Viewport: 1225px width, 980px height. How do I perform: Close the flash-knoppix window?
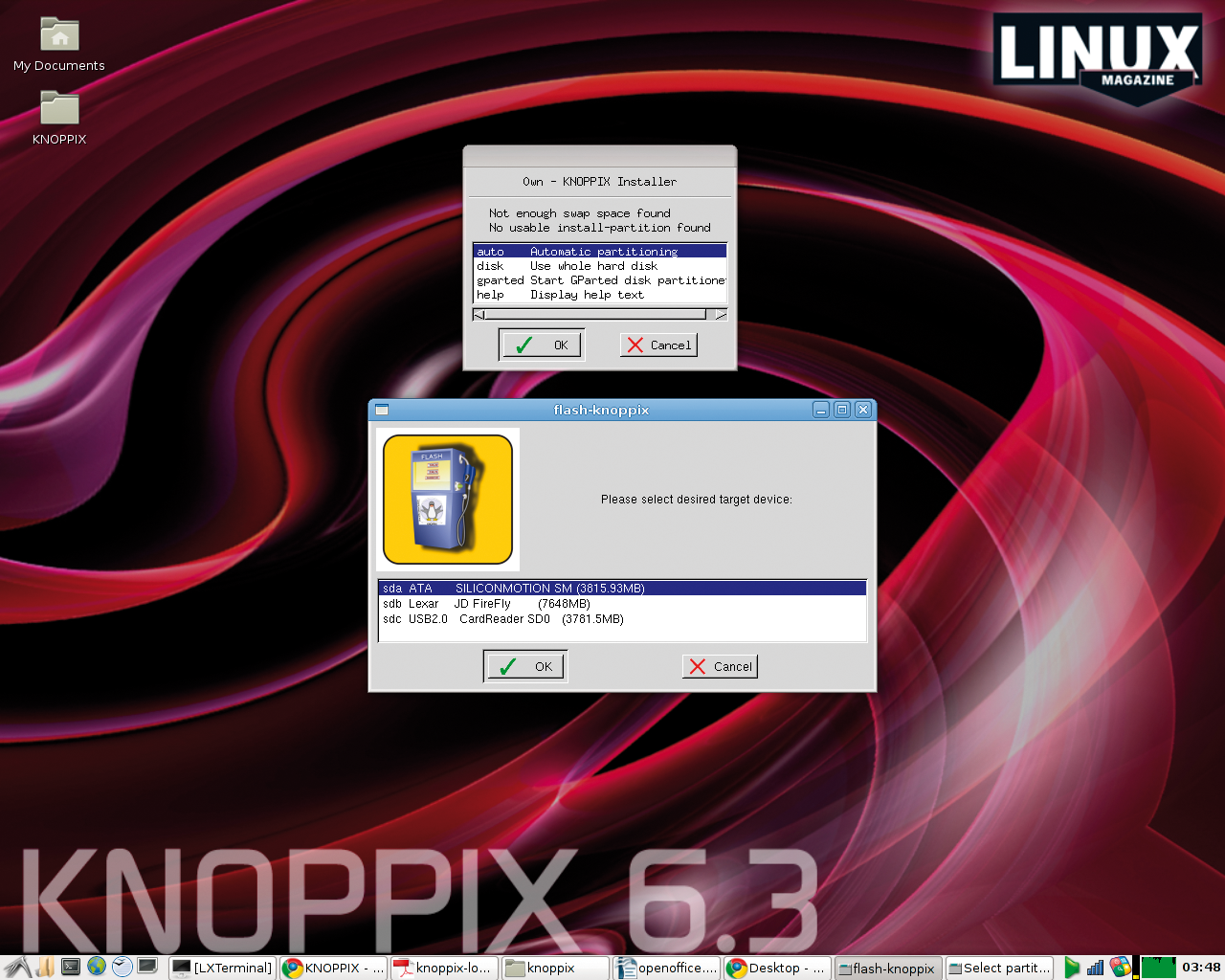[863, 410]
